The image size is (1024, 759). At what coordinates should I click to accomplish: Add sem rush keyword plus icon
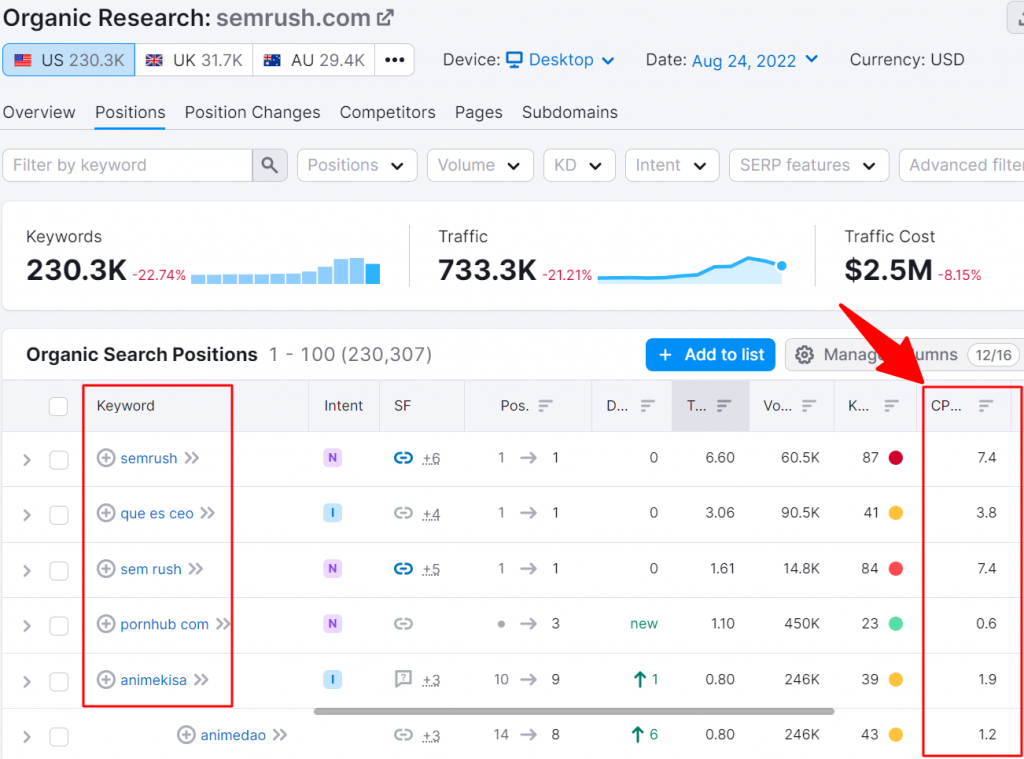(106, 569)
